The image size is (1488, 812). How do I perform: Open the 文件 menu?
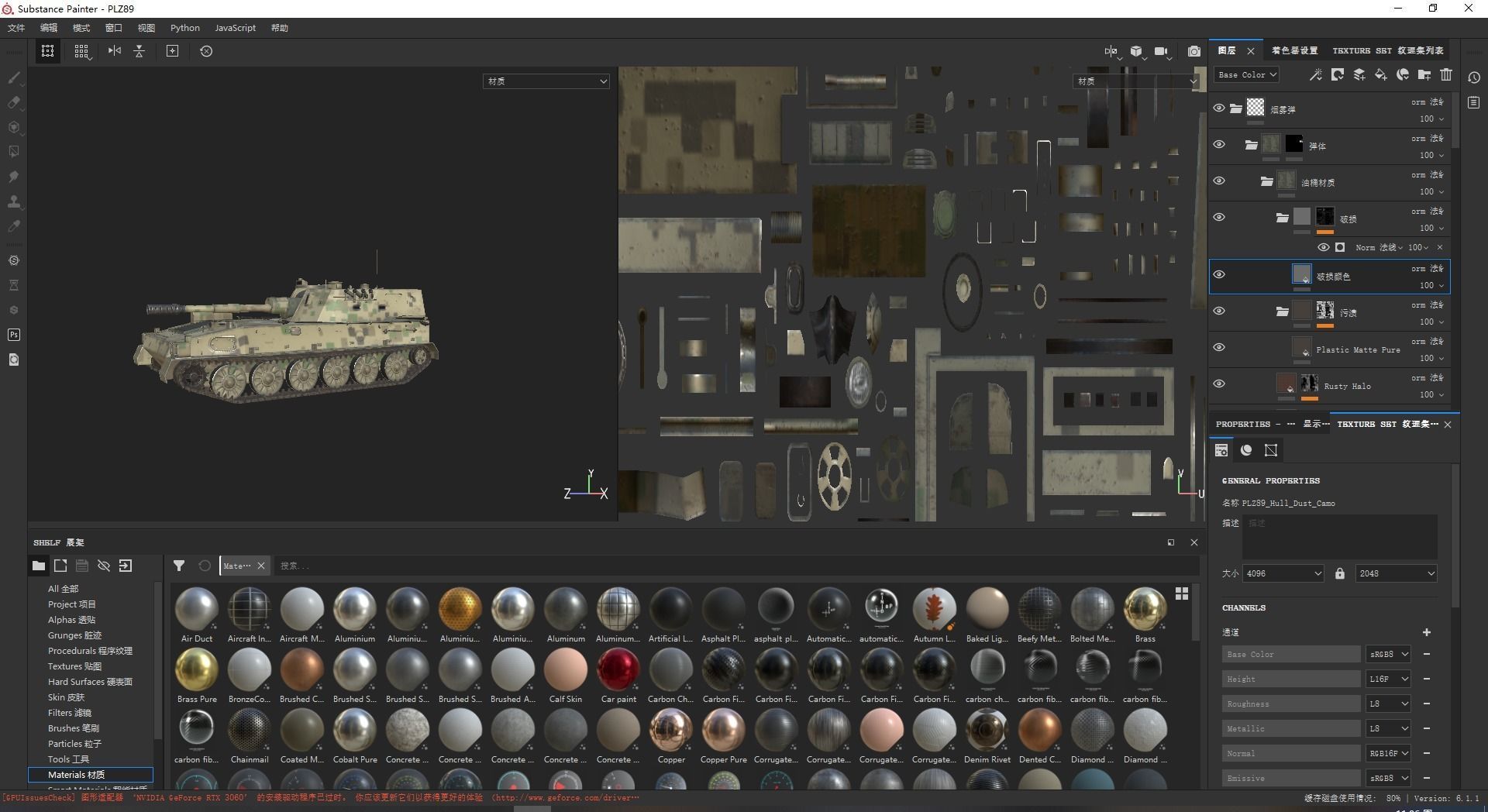[16, 28]
